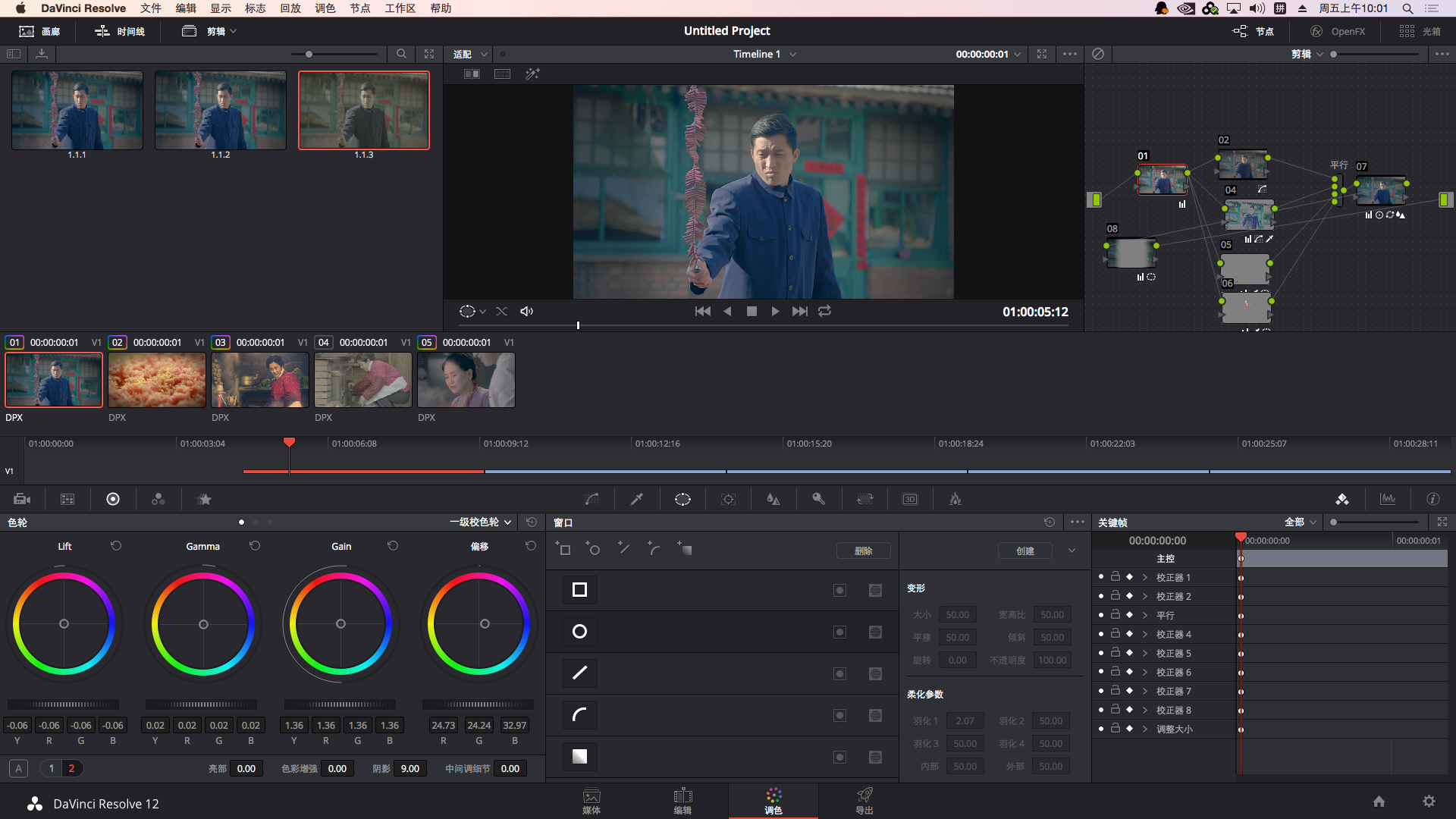Add a gradient window shape
1456x819 pixels.
(x=684, y=548)
